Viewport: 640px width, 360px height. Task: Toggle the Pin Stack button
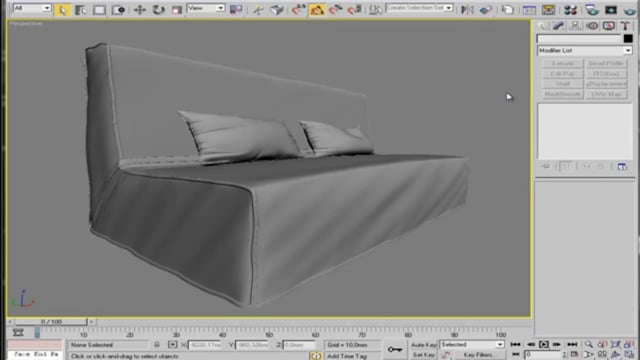(x=546, y=167)
